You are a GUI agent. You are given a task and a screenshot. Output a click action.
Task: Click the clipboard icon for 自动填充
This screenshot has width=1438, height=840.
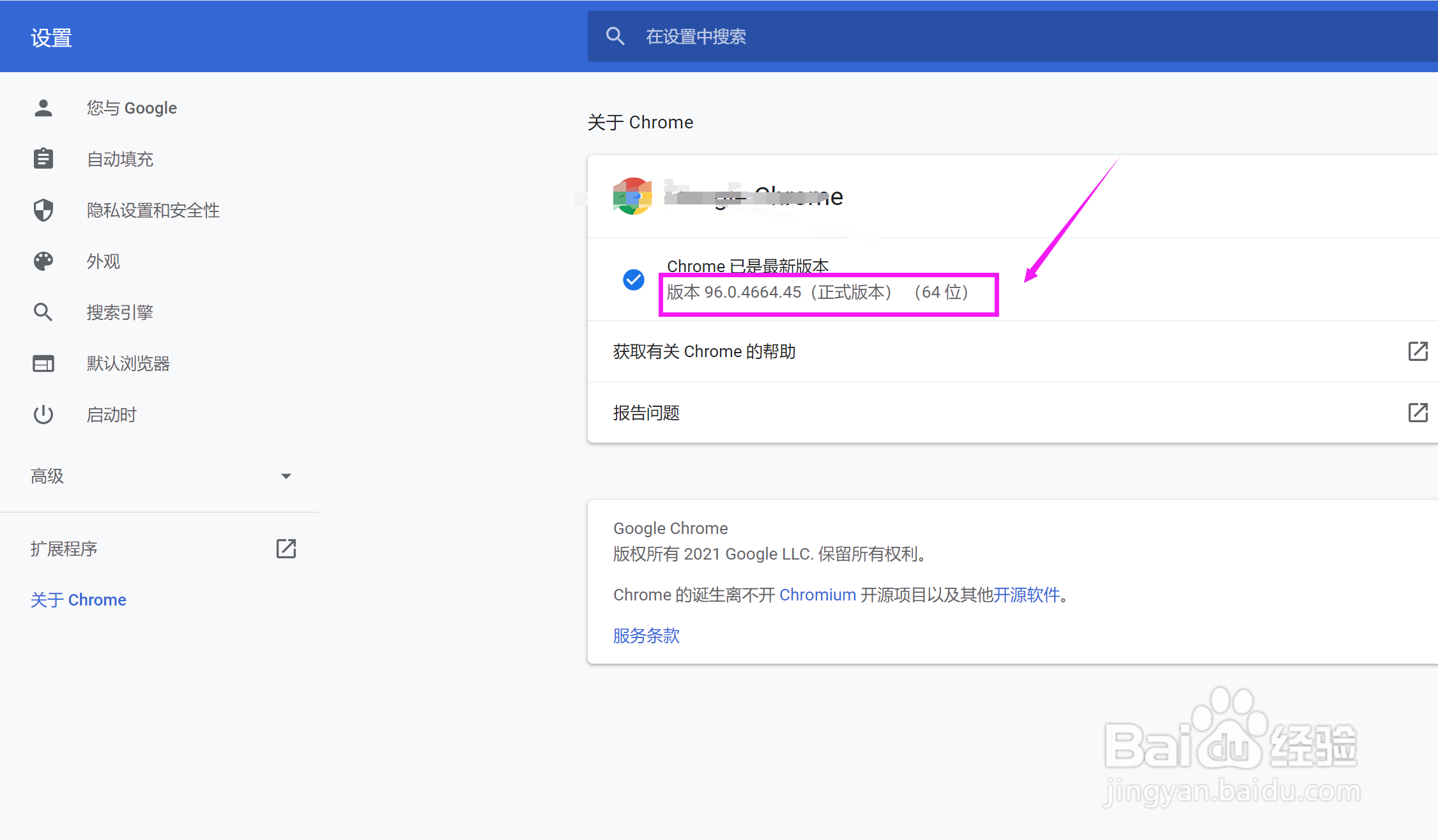tap(43, 158)
